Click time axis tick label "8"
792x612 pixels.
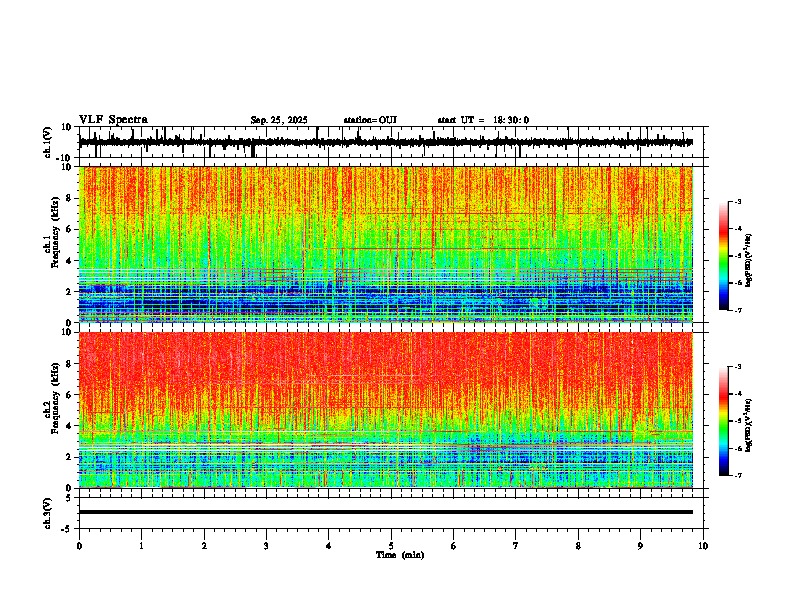578,546
